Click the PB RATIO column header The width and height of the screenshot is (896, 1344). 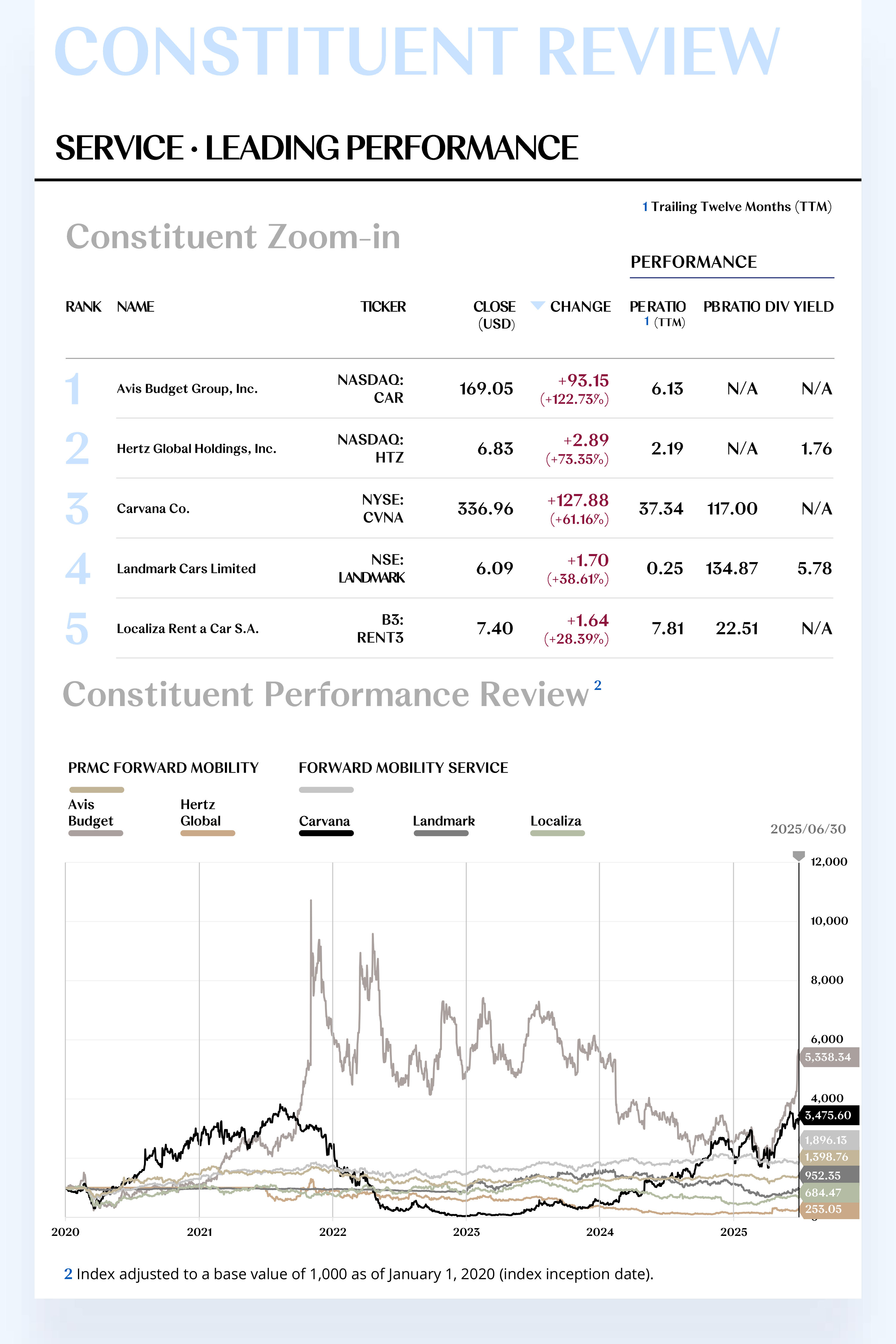click(x=732, y=307)
